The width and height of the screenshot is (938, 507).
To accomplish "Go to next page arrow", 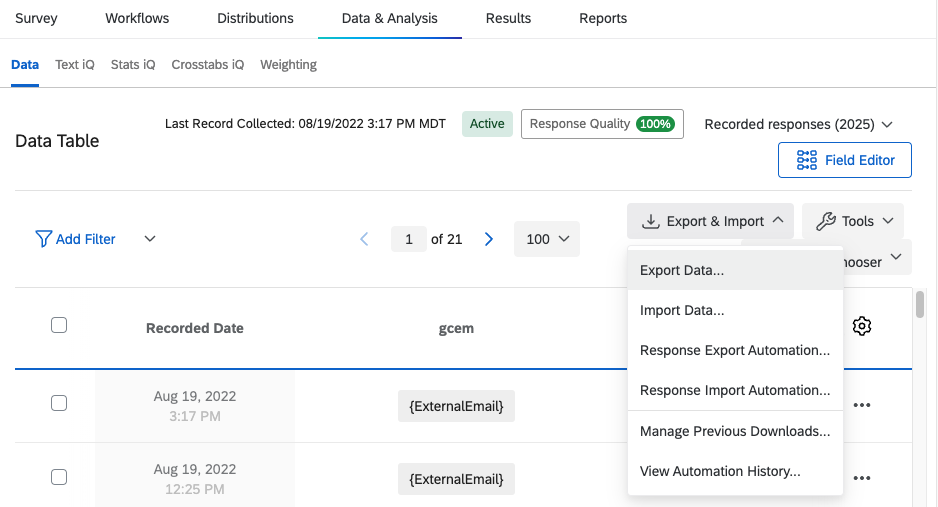I will (489, 239).
